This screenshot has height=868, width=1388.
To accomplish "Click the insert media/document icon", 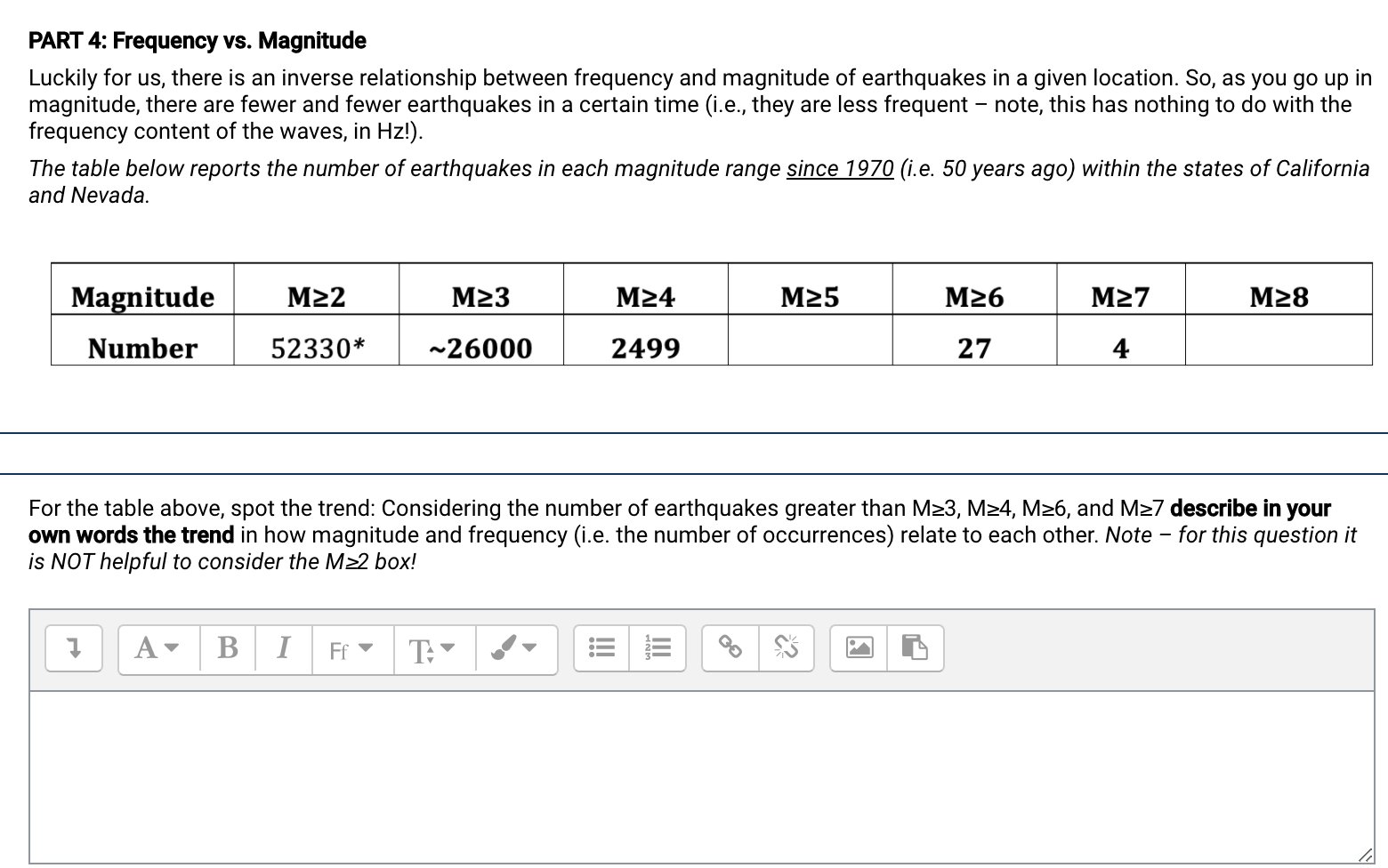I will pyautogui.click(x=916, y=647).
